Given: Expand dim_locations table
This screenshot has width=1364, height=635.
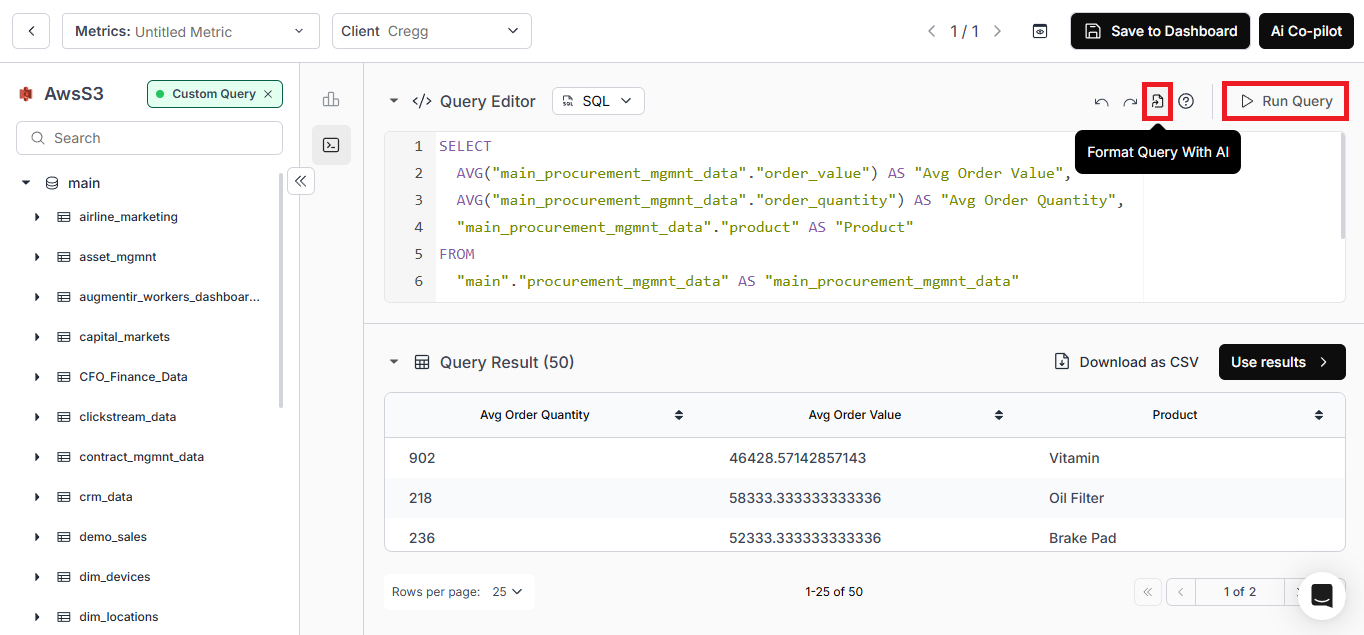Looking at the screenshot, I should 37,617.
